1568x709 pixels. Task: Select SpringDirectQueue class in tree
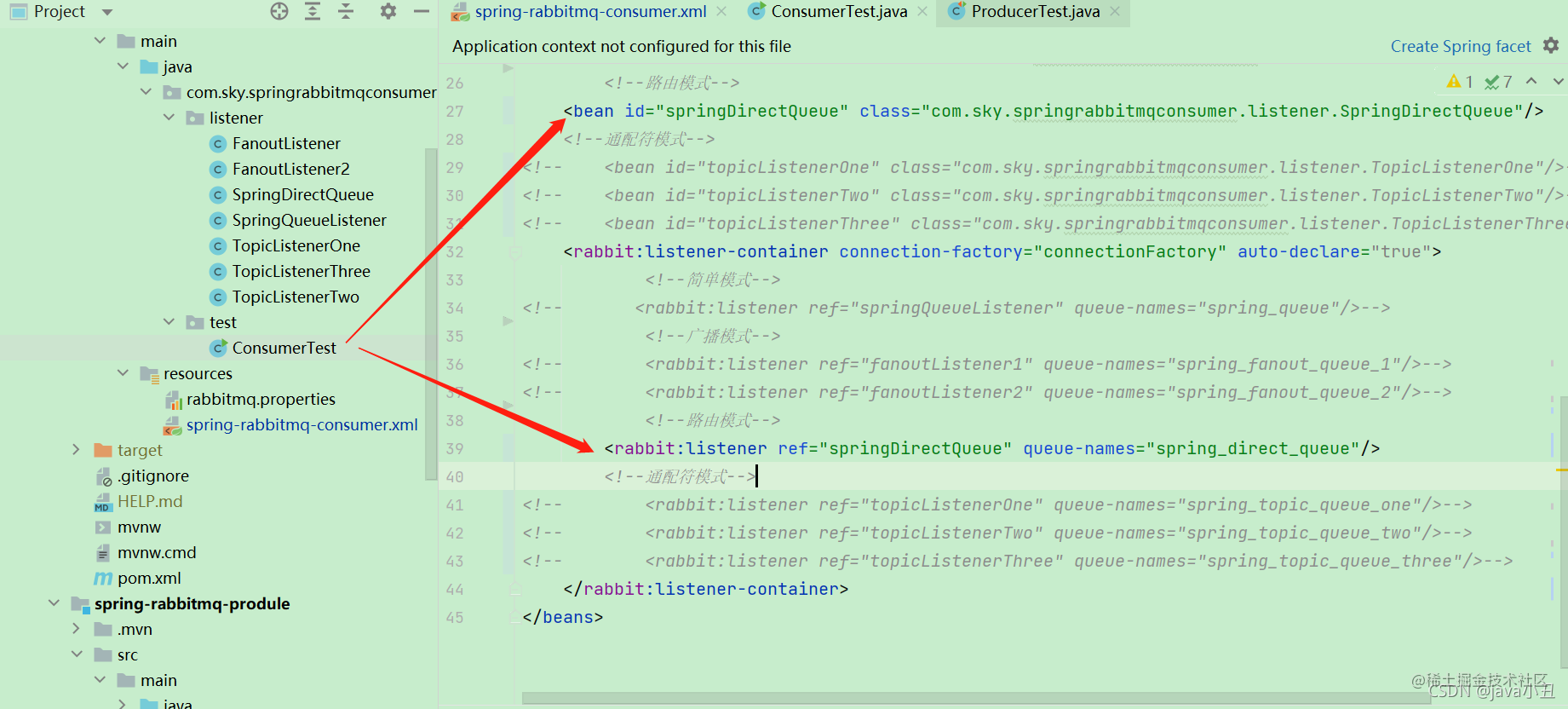(302, 194)
